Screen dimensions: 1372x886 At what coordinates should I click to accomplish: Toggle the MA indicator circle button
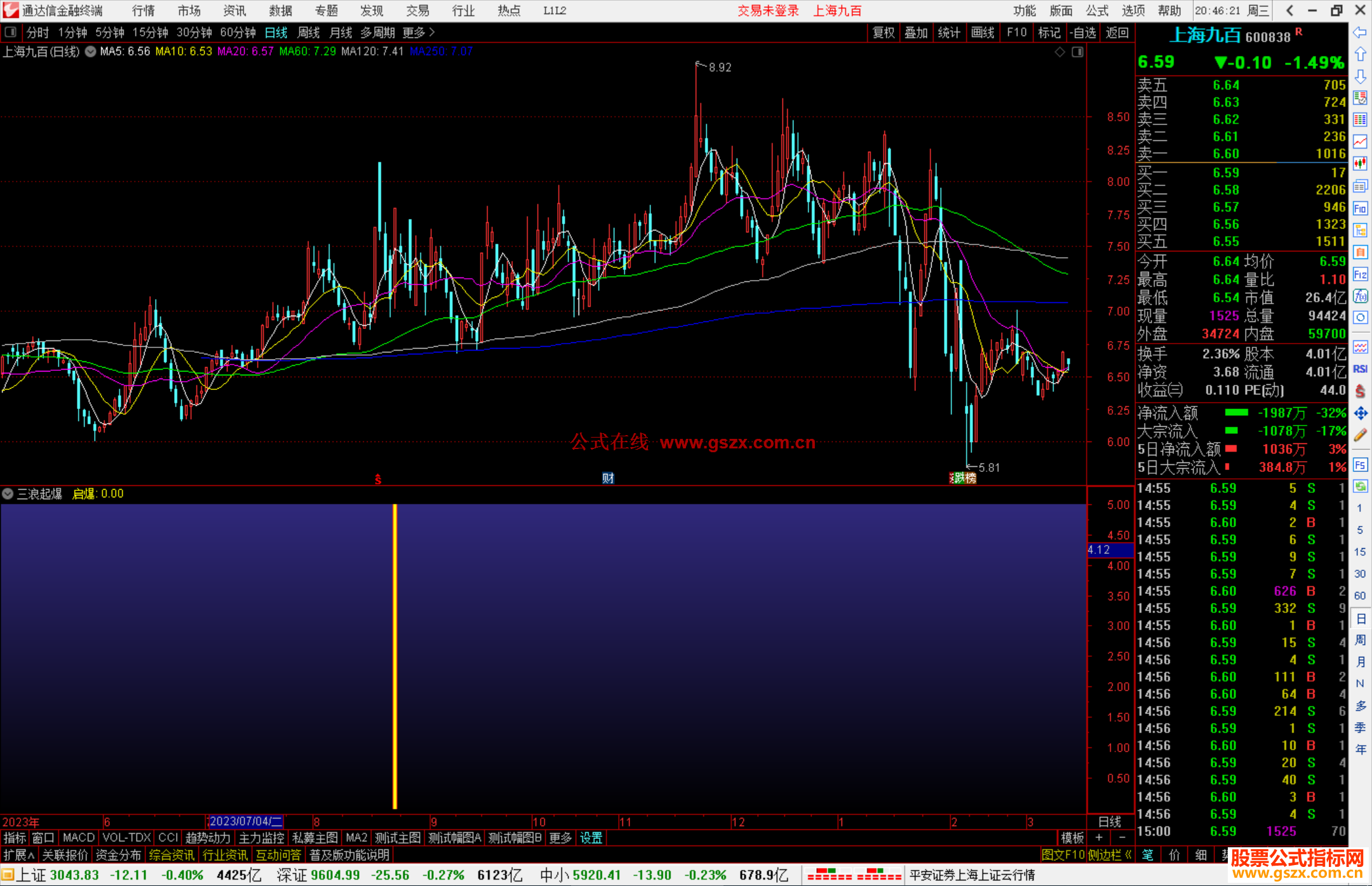point(91,51)
